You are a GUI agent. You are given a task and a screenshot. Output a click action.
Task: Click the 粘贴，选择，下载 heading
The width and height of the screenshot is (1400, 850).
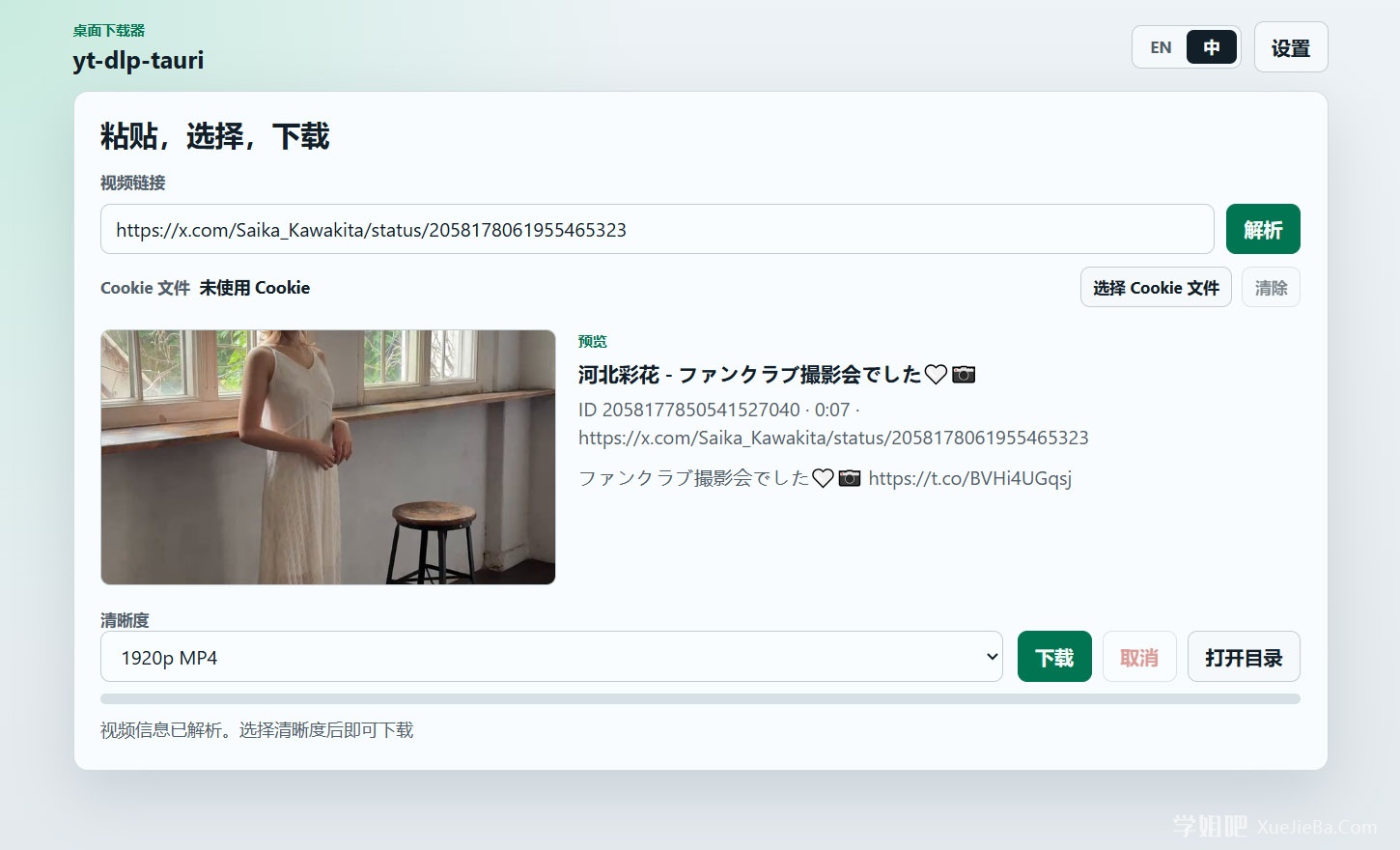(x=214, y=136)
